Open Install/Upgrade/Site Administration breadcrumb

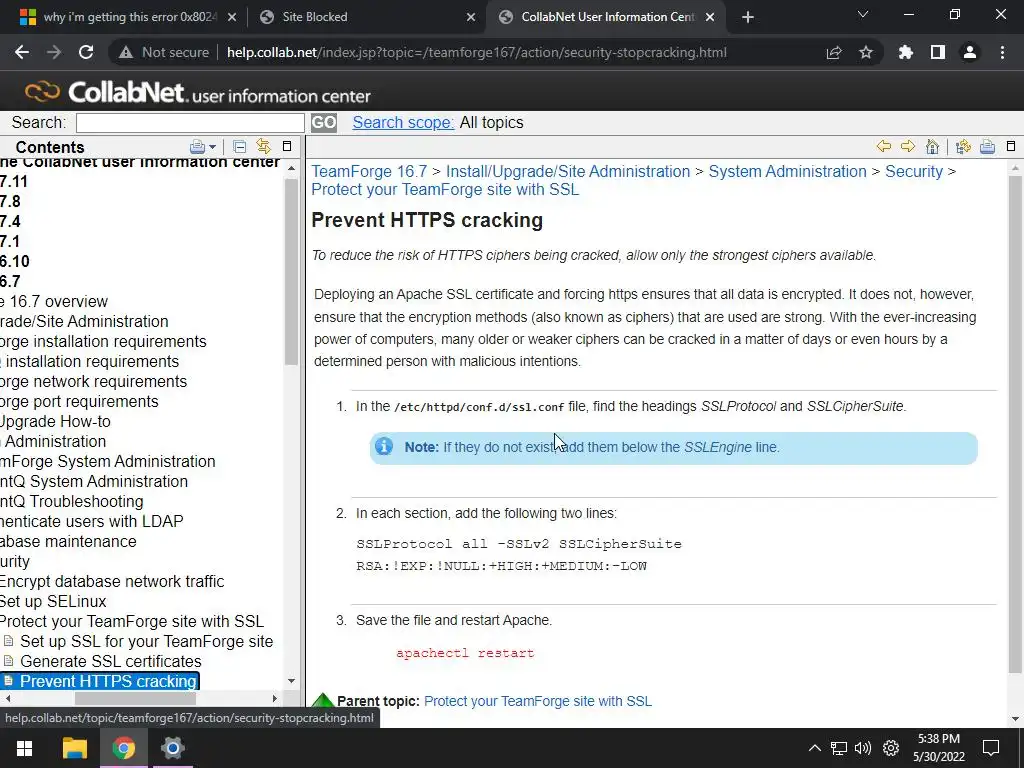(568, 172)
